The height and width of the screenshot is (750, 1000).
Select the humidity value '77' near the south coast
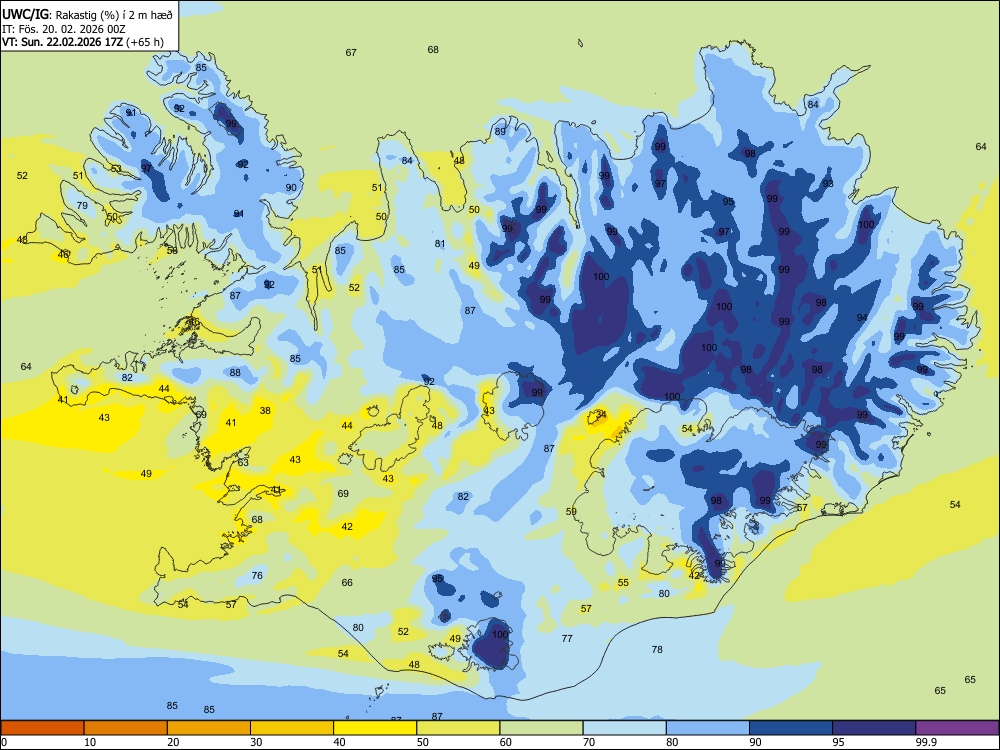click(x=567, y=638)
